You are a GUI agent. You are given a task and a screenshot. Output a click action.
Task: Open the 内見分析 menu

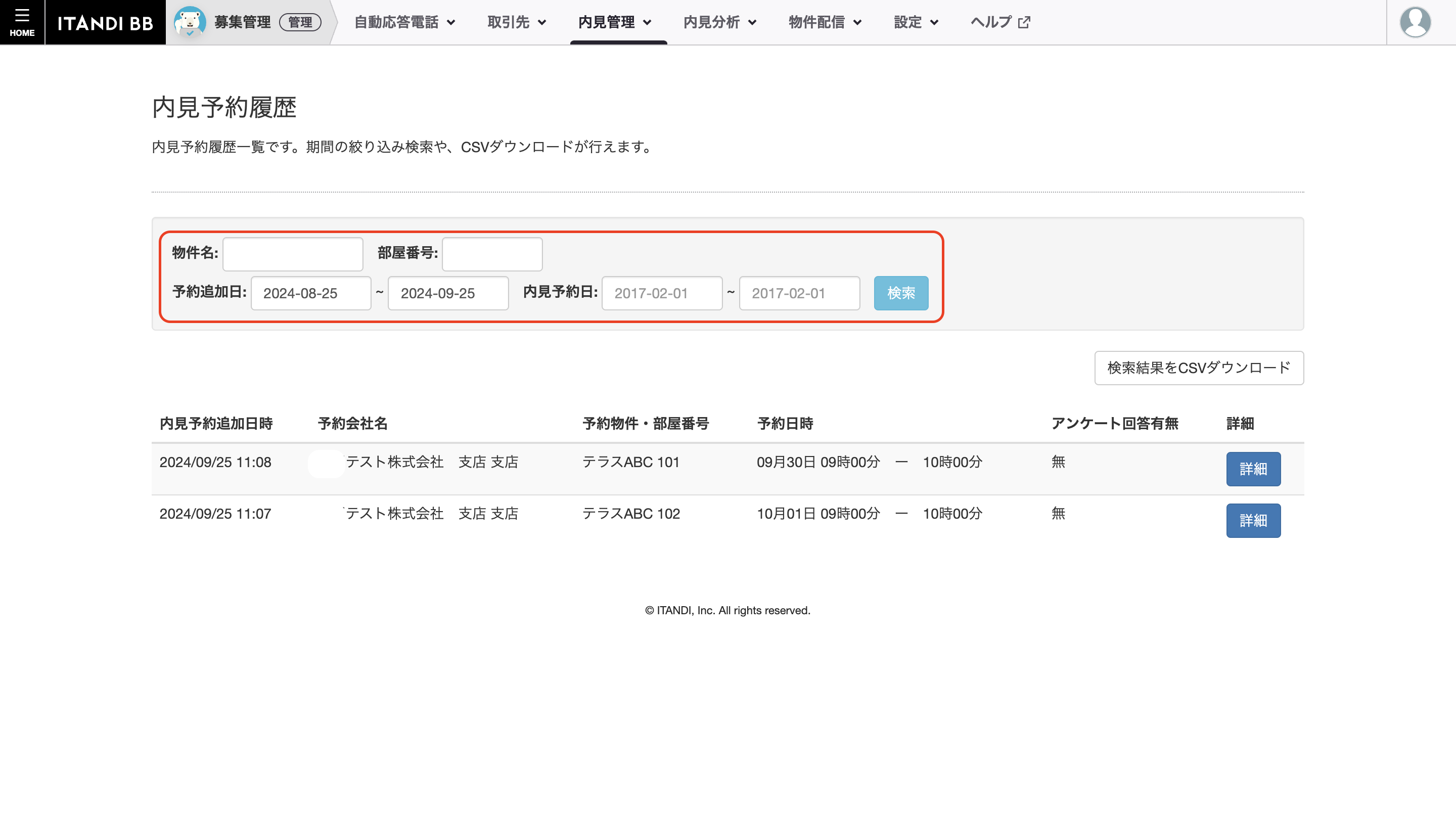pyautogui.click(x=720, y=22)
